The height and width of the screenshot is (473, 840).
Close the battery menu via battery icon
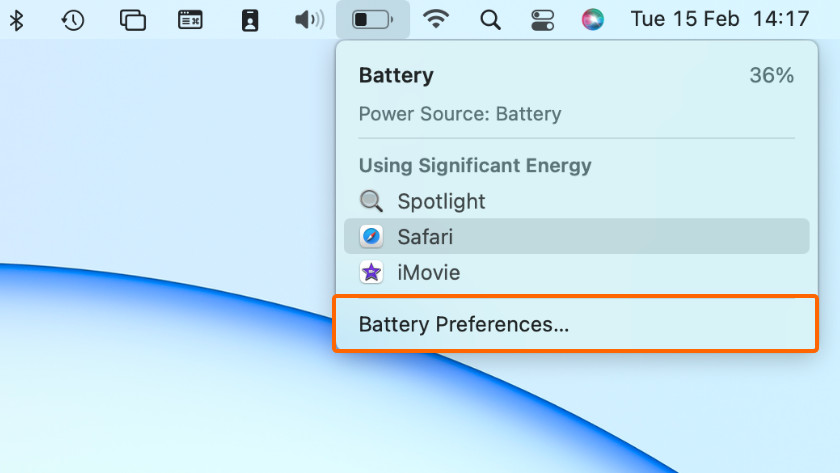(372, 20)
